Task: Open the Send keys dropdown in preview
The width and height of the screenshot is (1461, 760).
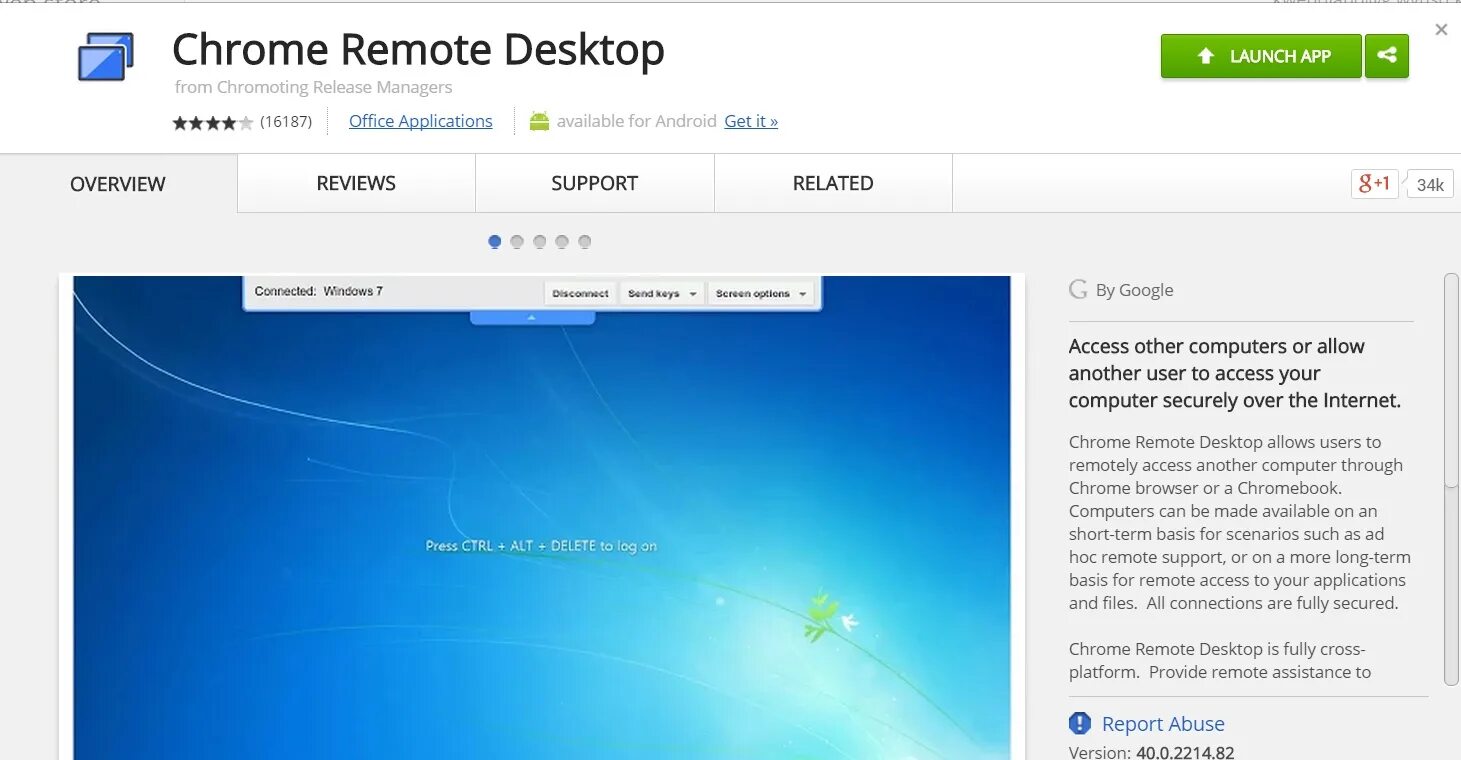Action: (662, 293)
